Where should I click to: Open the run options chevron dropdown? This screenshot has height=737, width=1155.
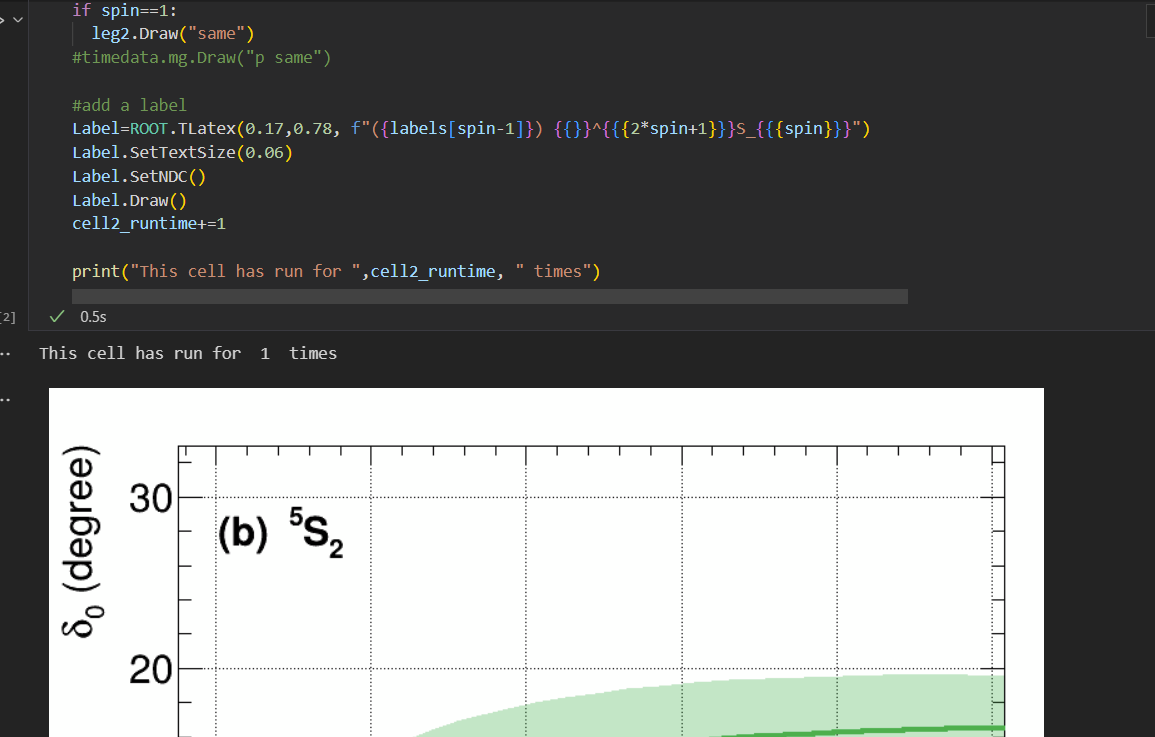(x=17, y=20)
